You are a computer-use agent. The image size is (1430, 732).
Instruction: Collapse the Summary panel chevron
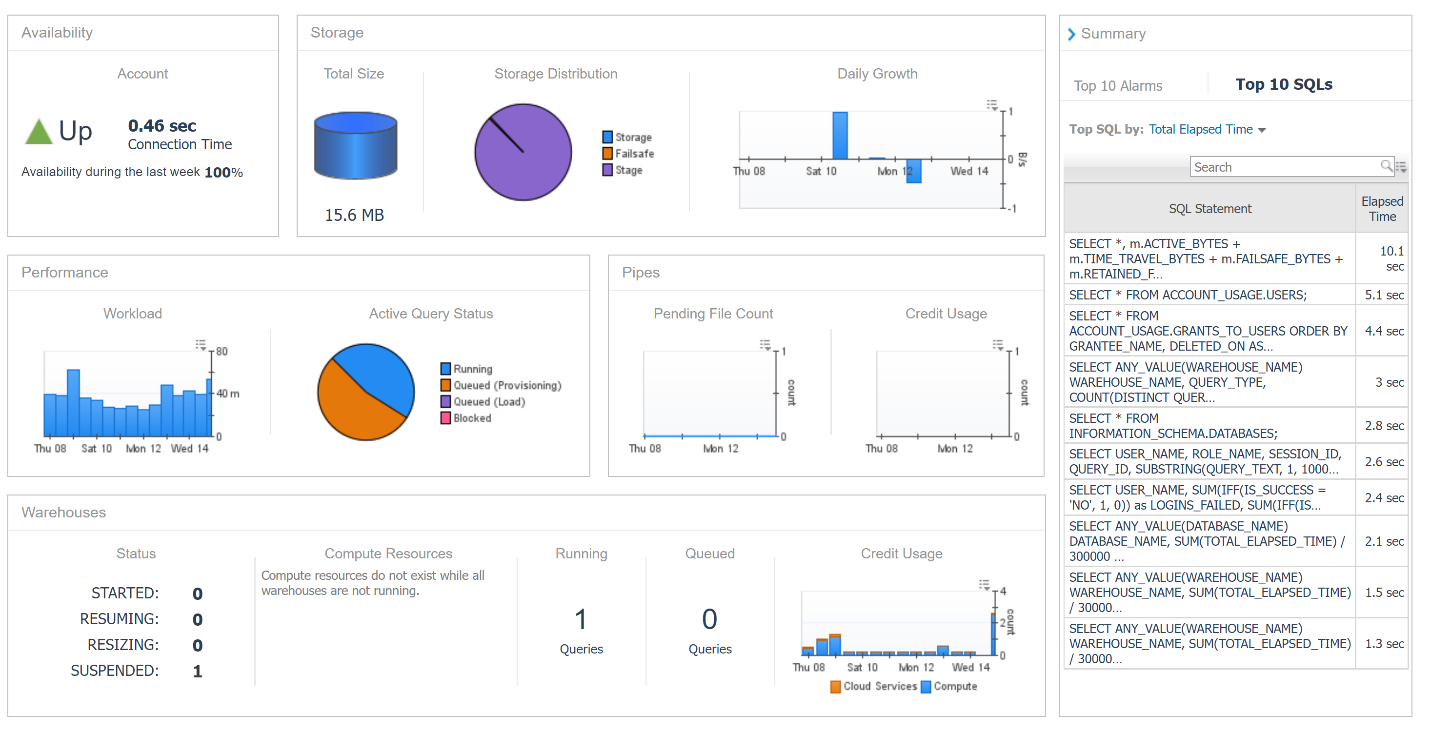(x=1072, y=34)
